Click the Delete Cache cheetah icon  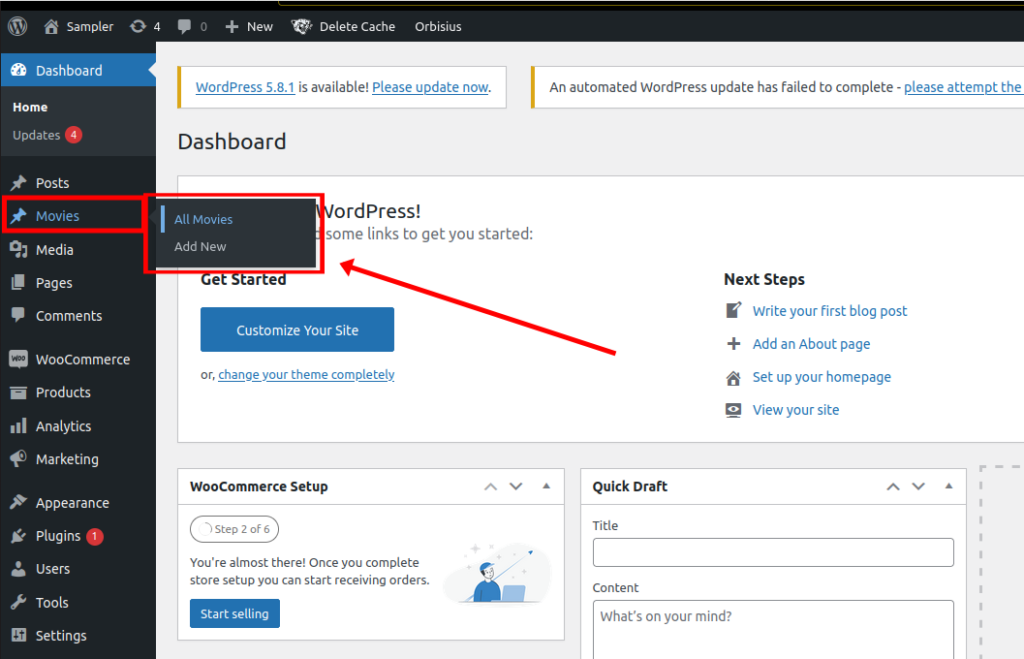click(302, 27)
